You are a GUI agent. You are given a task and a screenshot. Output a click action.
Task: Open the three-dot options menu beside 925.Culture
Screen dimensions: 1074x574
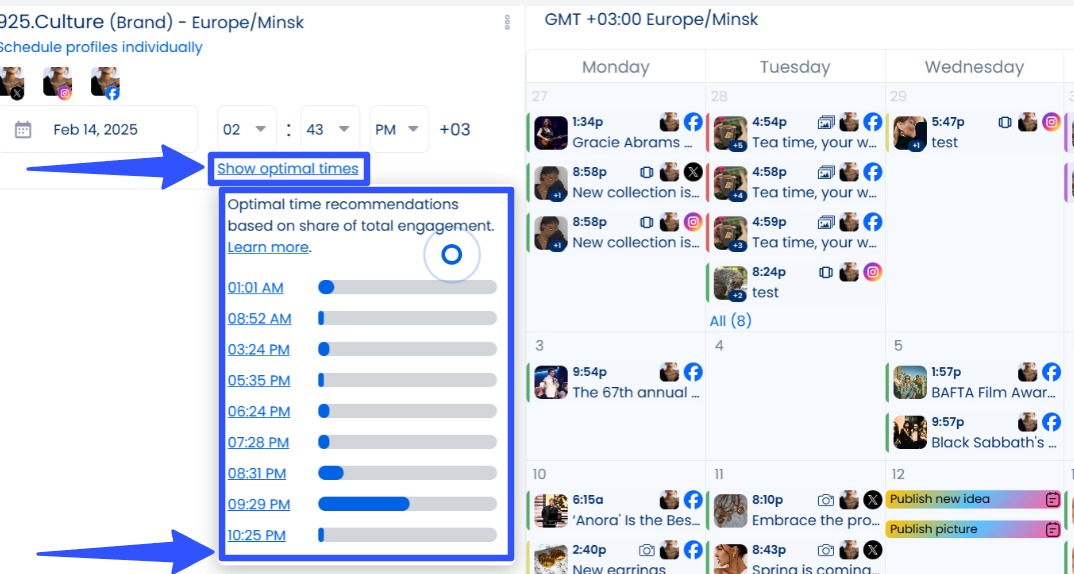pyautogui.click(x=507, y=22)
